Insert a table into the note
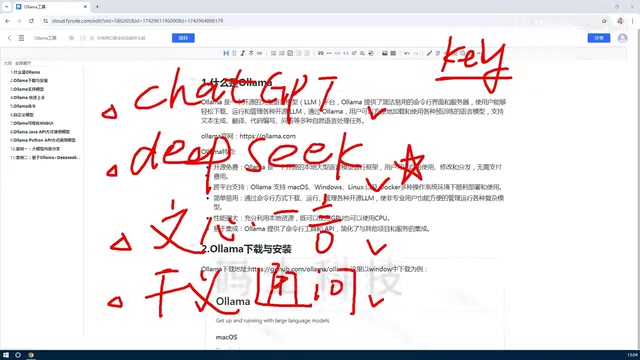640x360 pixels. point(393,53)
